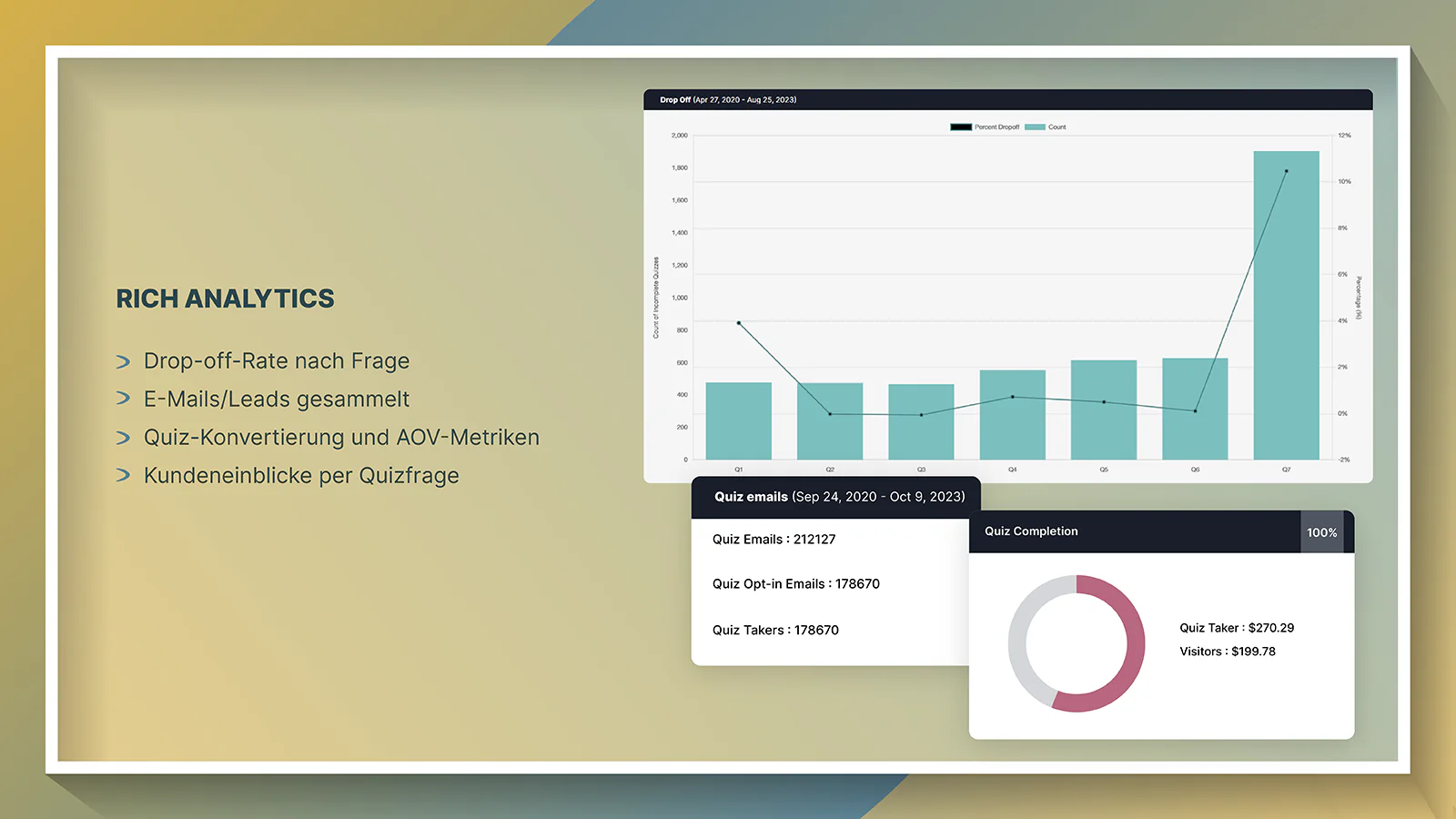The height and width of the screenshot is (819, 1456).
Task: Click the Quiz Completion header title
Action: [1031, 531]
